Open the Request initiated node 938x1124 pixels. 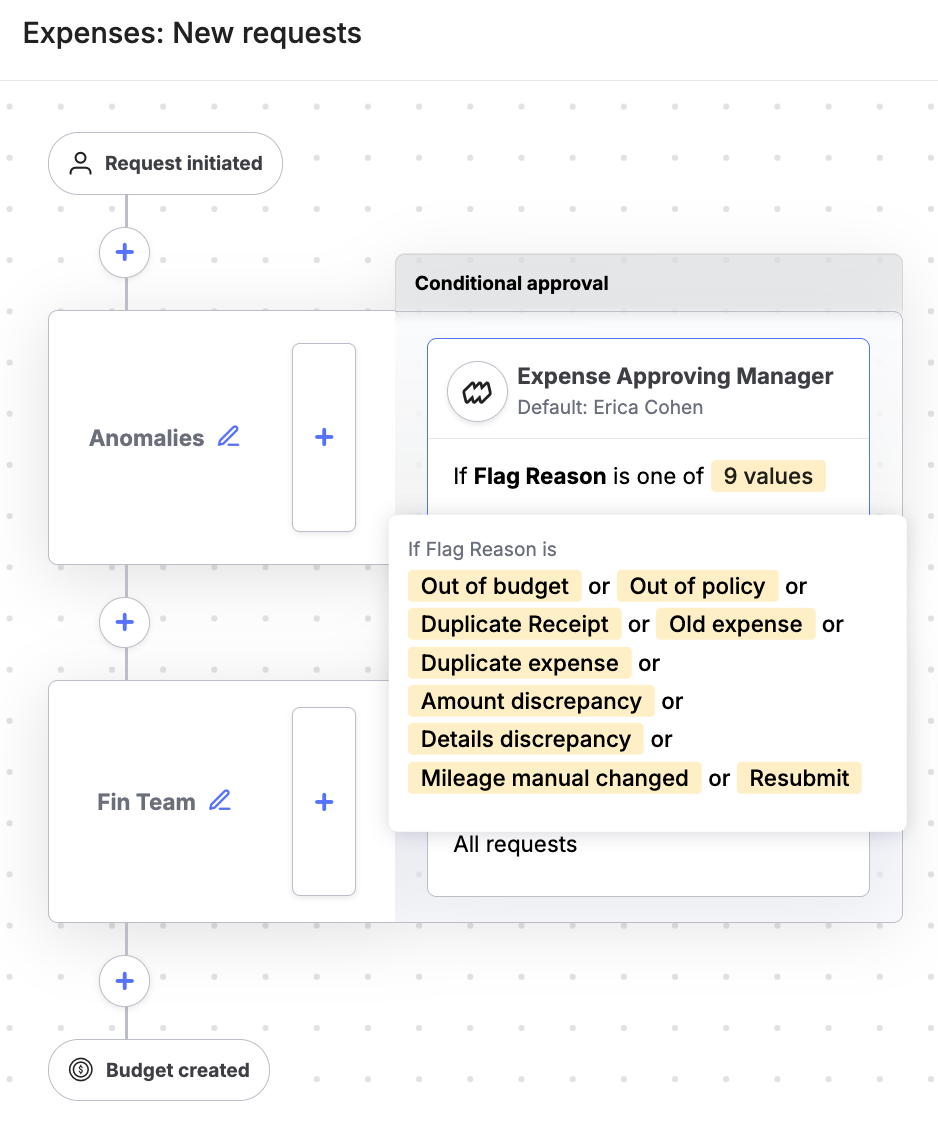166,163
